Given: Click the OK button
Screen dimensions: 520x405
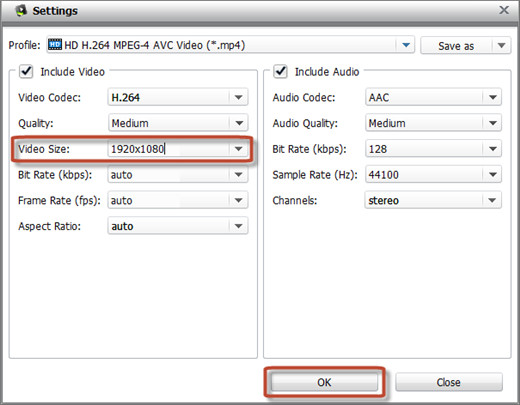Looking at the screenshot, I should 324,382.
